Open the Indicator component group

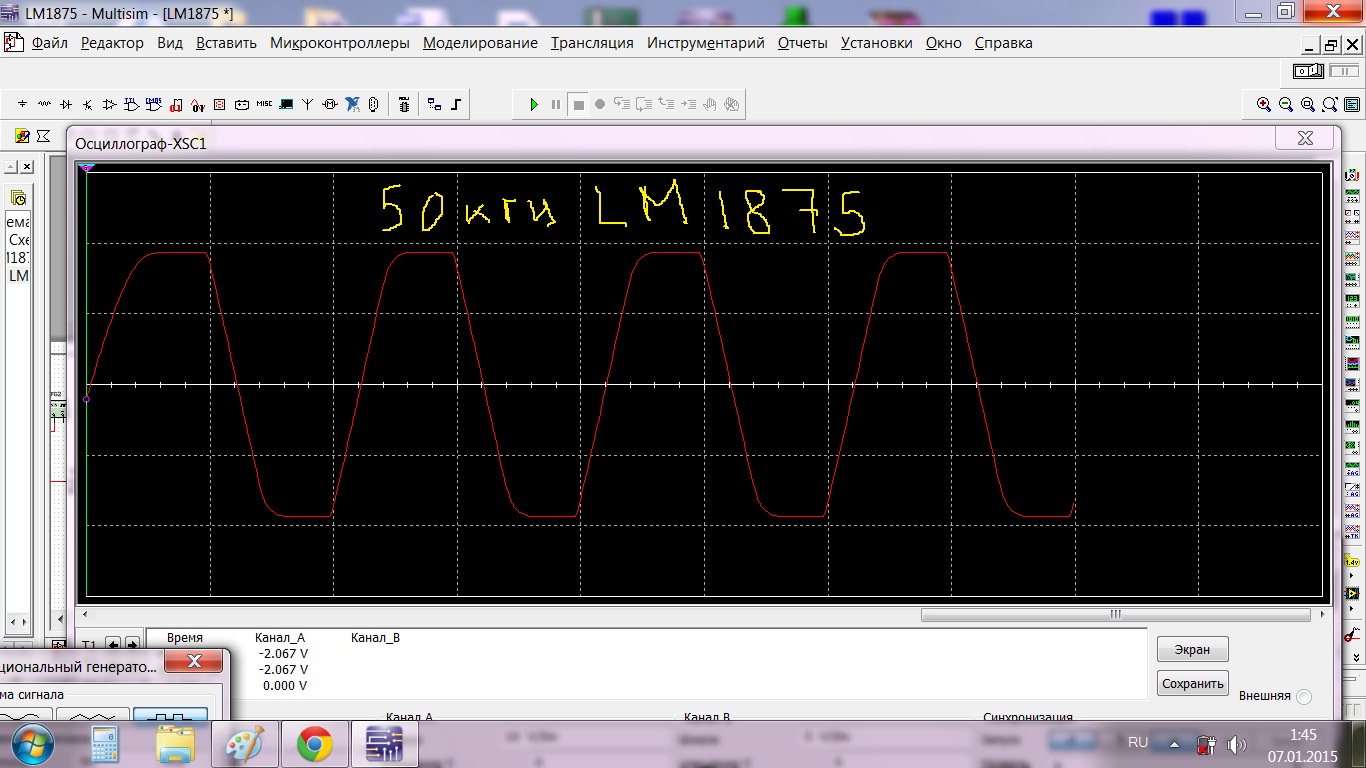[220, 104]
